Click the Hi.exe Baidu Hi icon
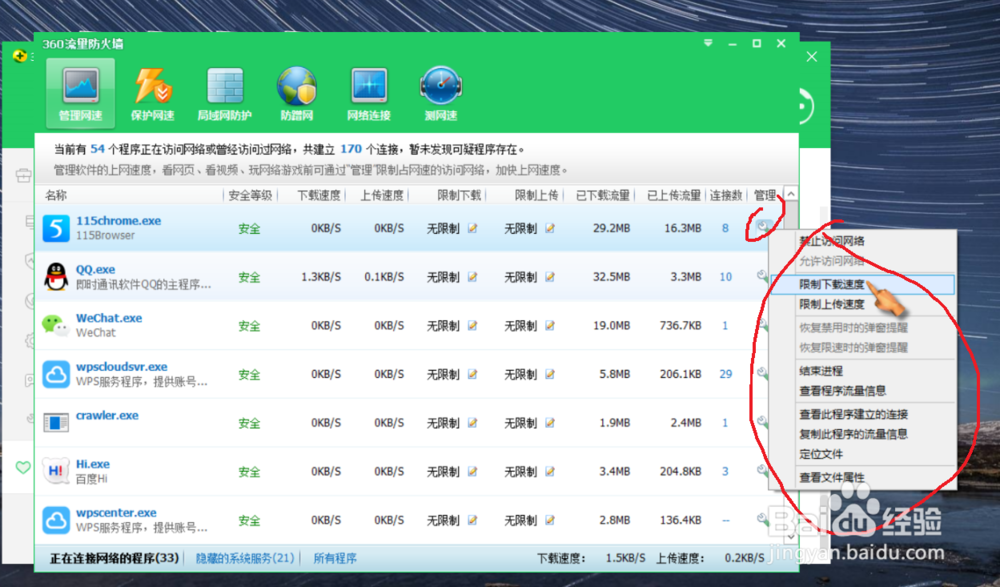The width and height of the screenshot is (1000, 587). pyautogui.click(x=56, y=471)
